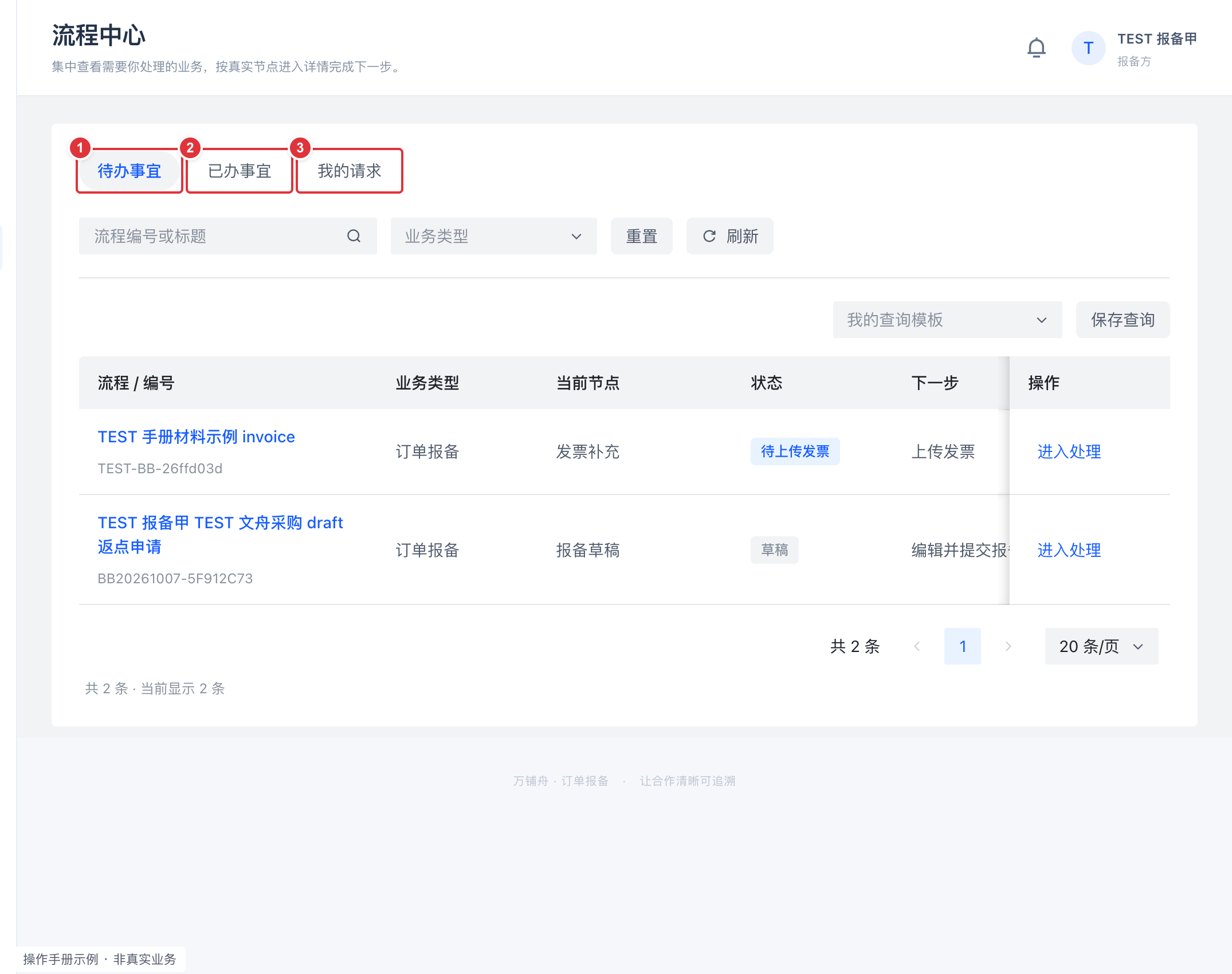
Task: Click the search magnifier icon
Action: click(x=354, y=236)
